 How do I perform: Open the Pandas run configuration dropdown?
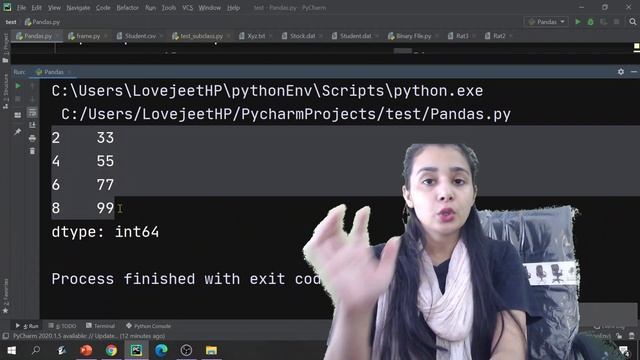pos(547,22)
